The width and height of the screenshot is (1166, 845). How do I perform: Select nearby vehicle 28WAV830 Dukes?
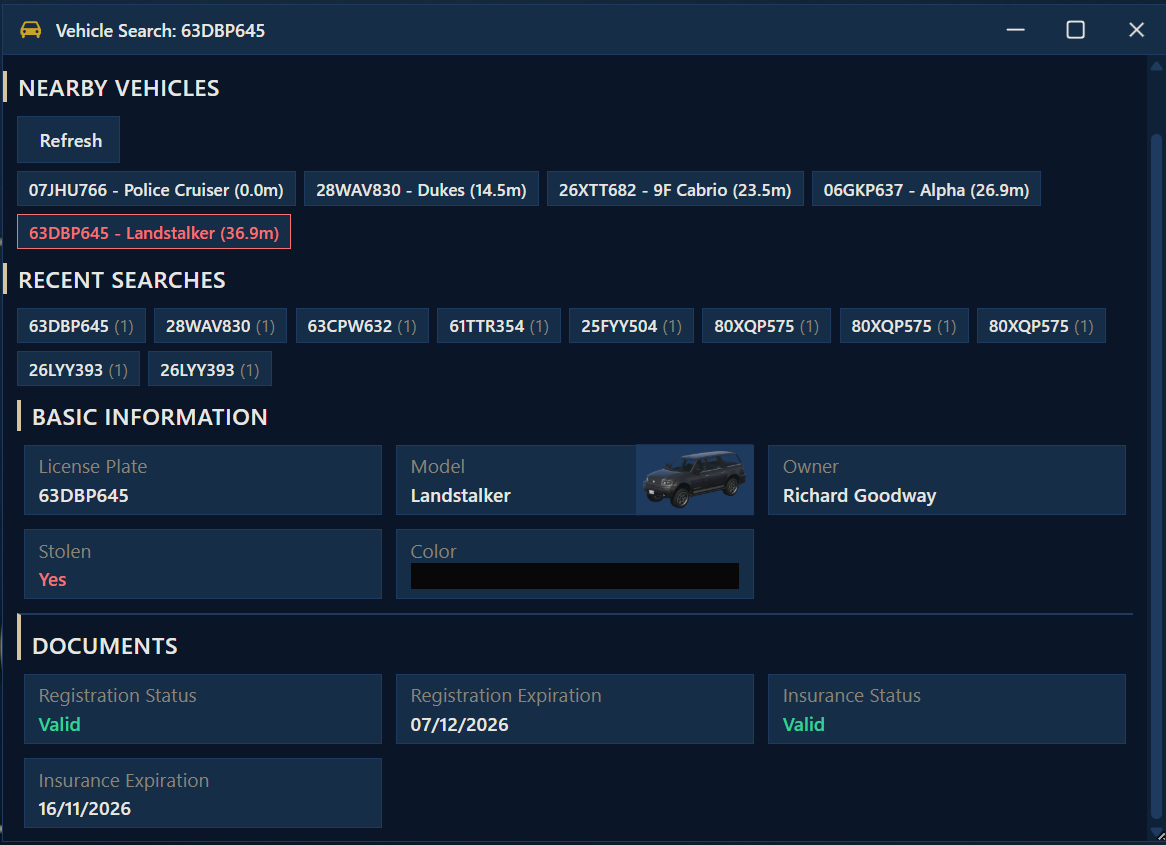(421, 189)
